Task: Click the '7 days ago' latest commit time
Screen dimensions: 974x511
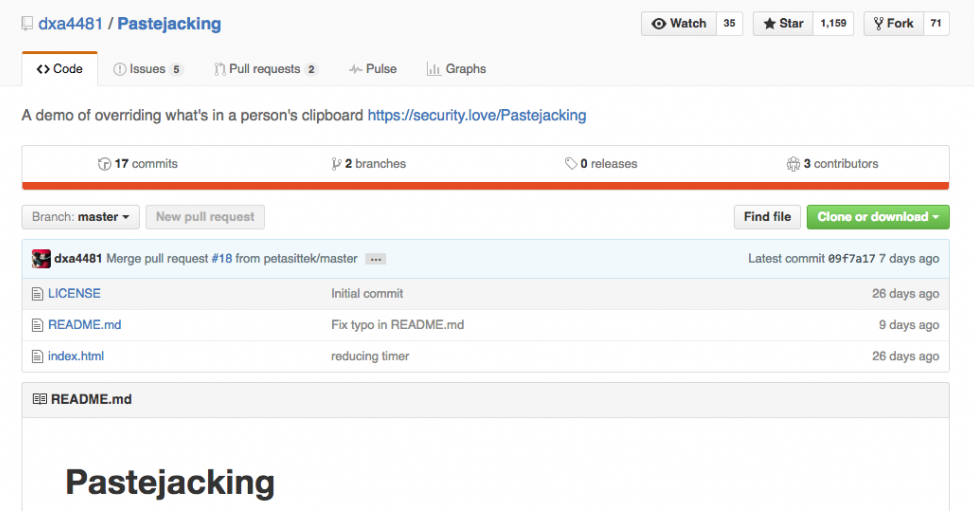Action: (x=909, y=259)
